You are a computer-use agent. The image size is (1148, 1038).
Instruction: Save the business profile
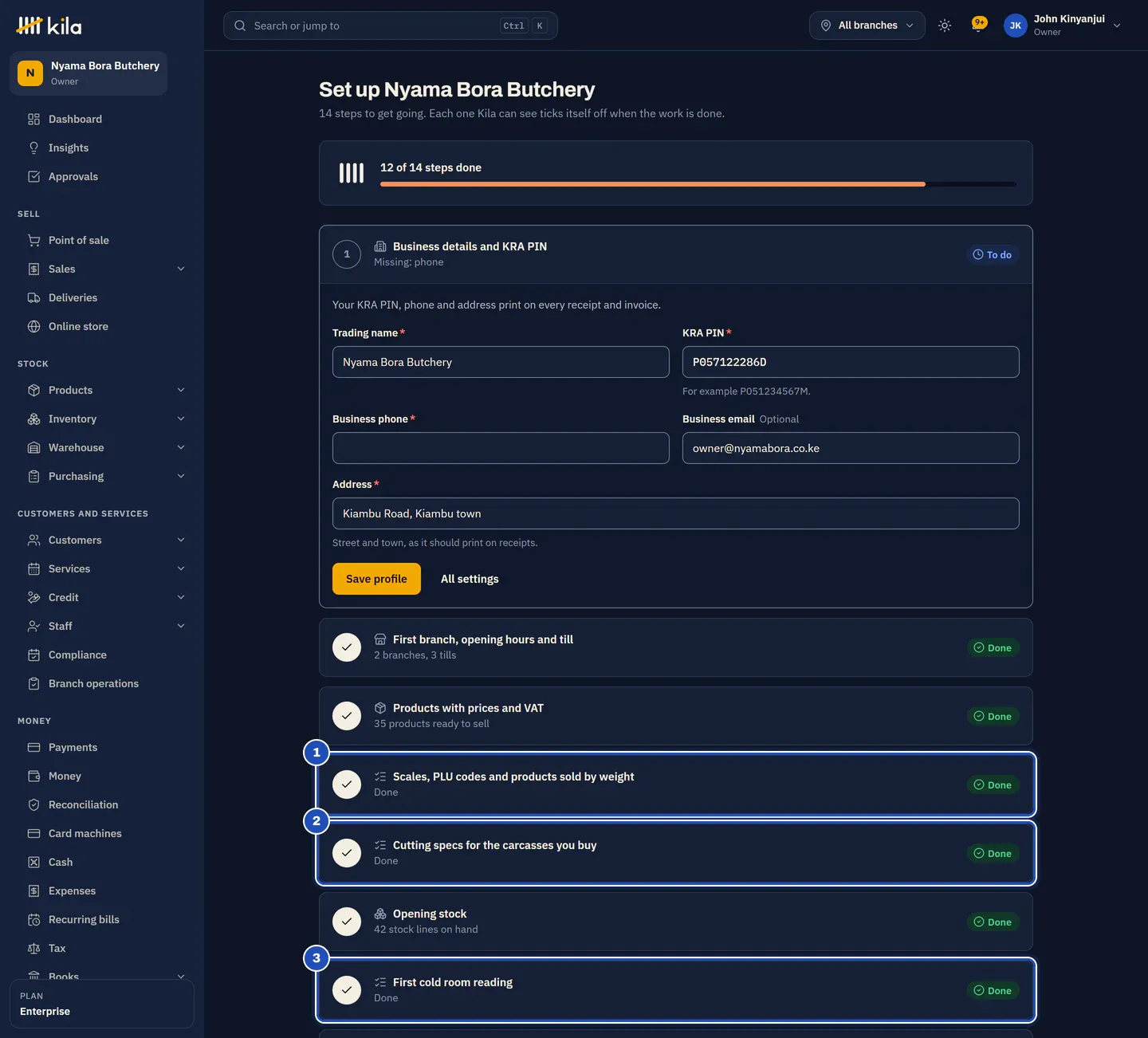click(376, 579)
